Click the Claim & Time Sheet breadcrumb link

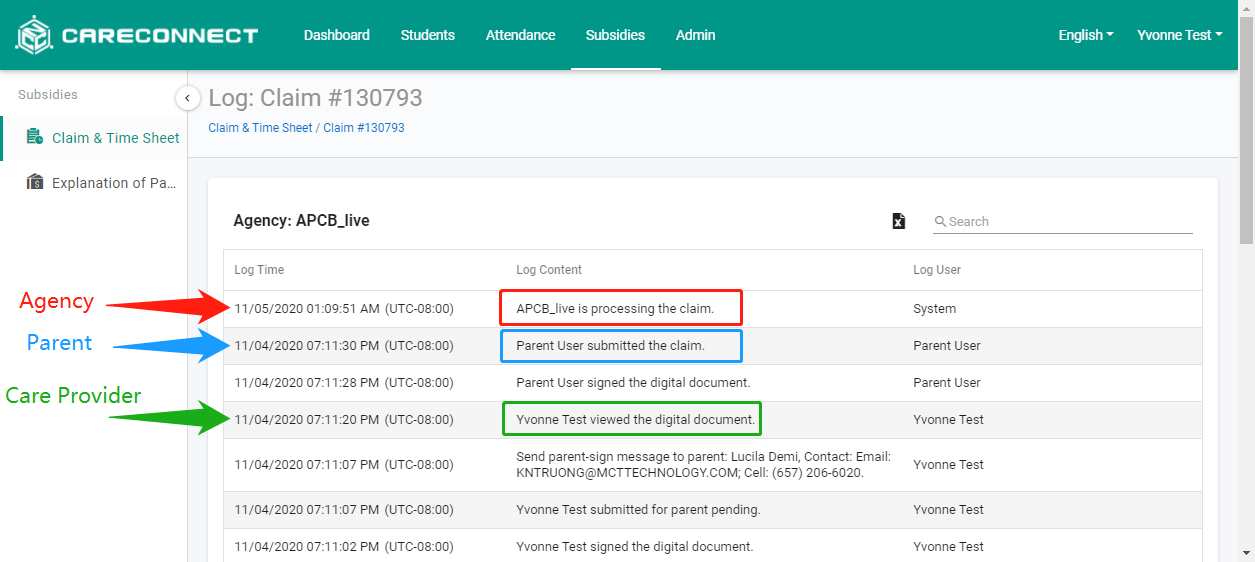pyautogui.click(x=260, y=128)
